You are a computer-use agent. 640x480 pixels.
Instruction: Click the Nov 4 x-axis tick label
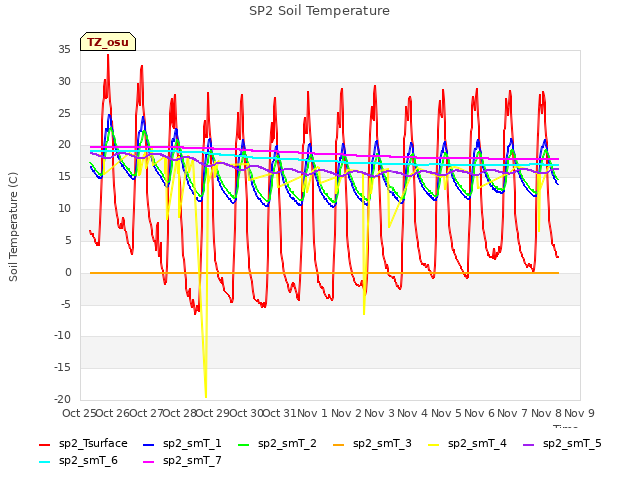coord(413,413)
